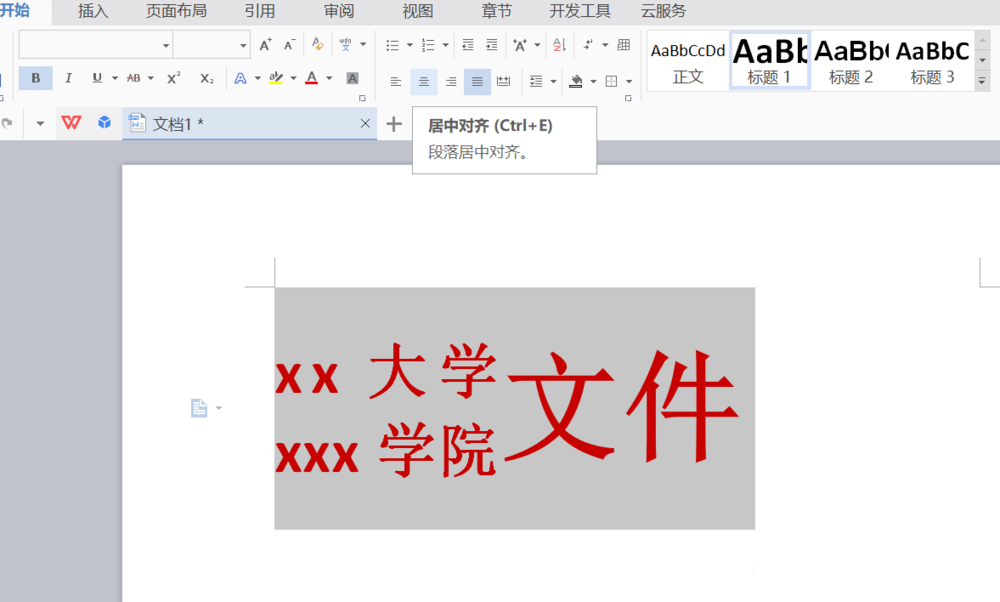Open the font color dropdown arrow
This screenshot has height=602, width=1000.
point(329,78)
